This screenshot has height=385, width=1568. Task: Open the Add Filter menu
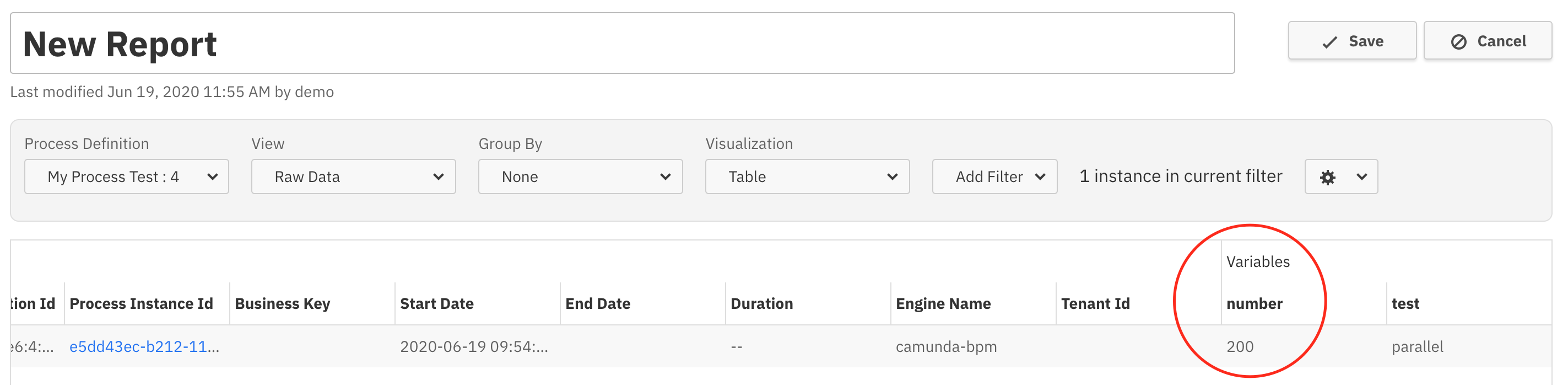pyautogui.click(x=994, y=177)
